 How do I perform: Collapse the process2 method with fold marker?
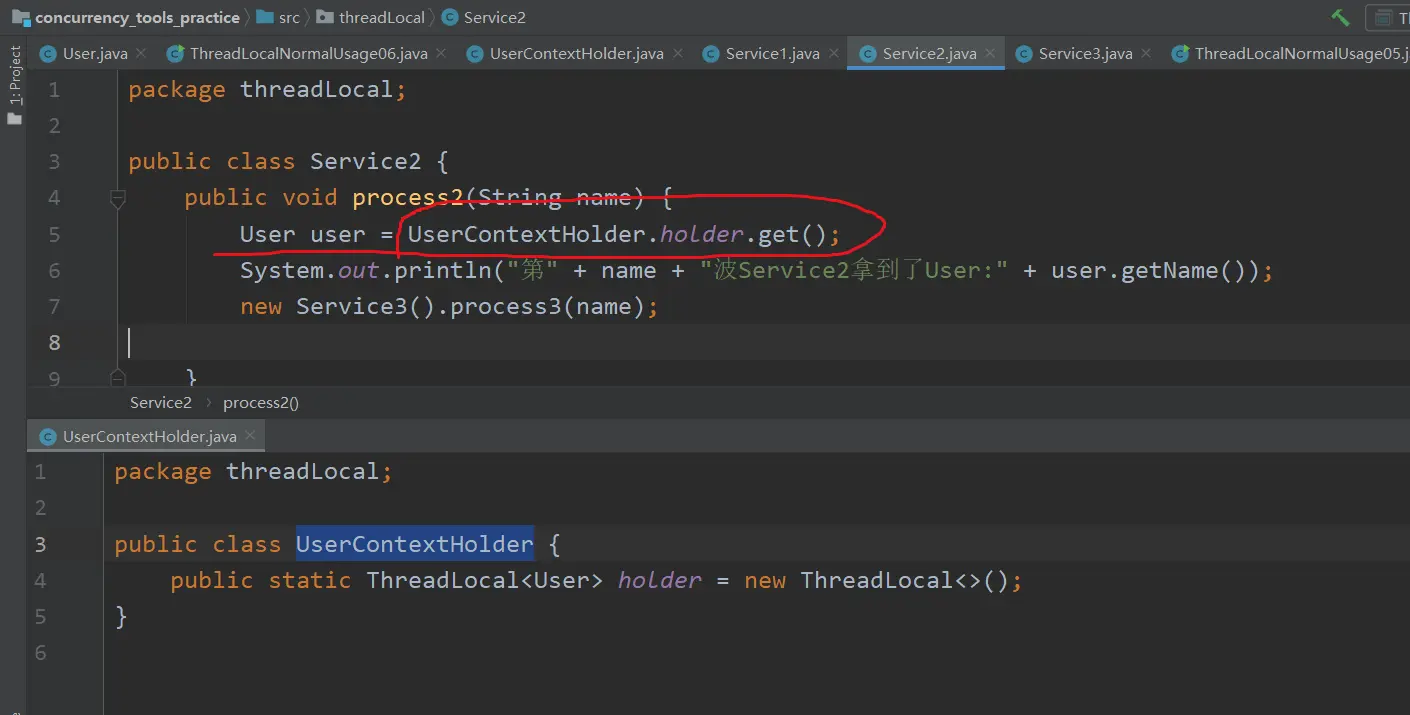click(117, 198)
